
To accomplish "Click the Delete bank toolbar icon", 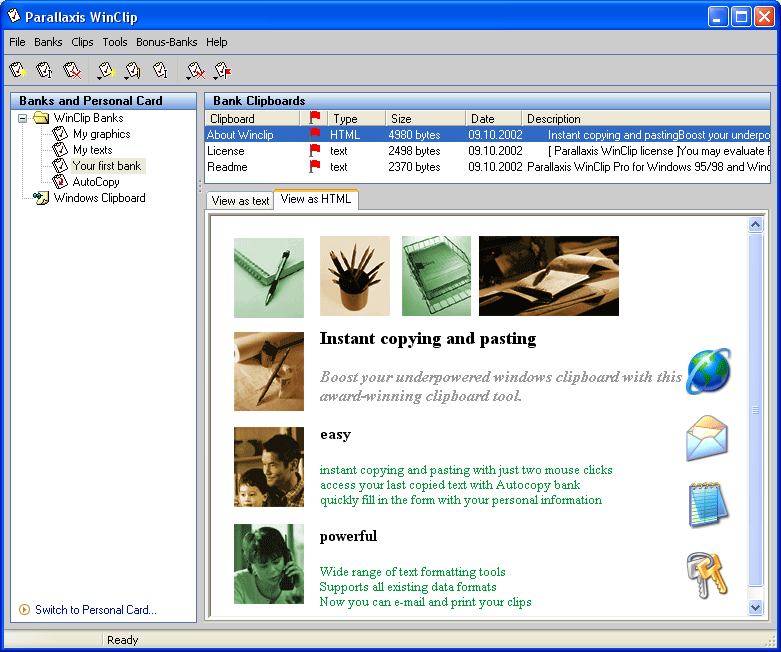I will click(x=72, y=70).
